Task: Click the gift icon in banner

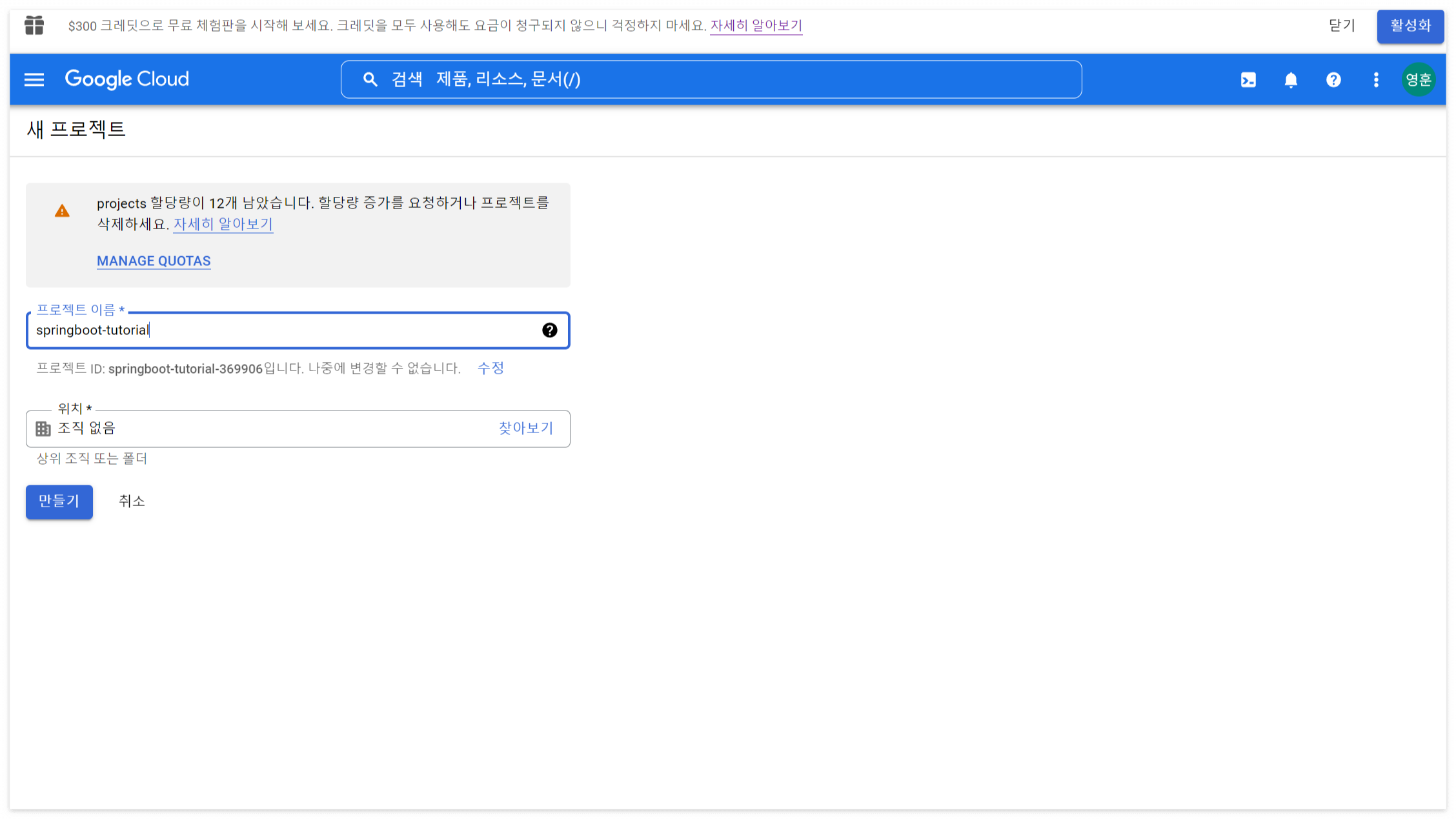Action: 34,26
